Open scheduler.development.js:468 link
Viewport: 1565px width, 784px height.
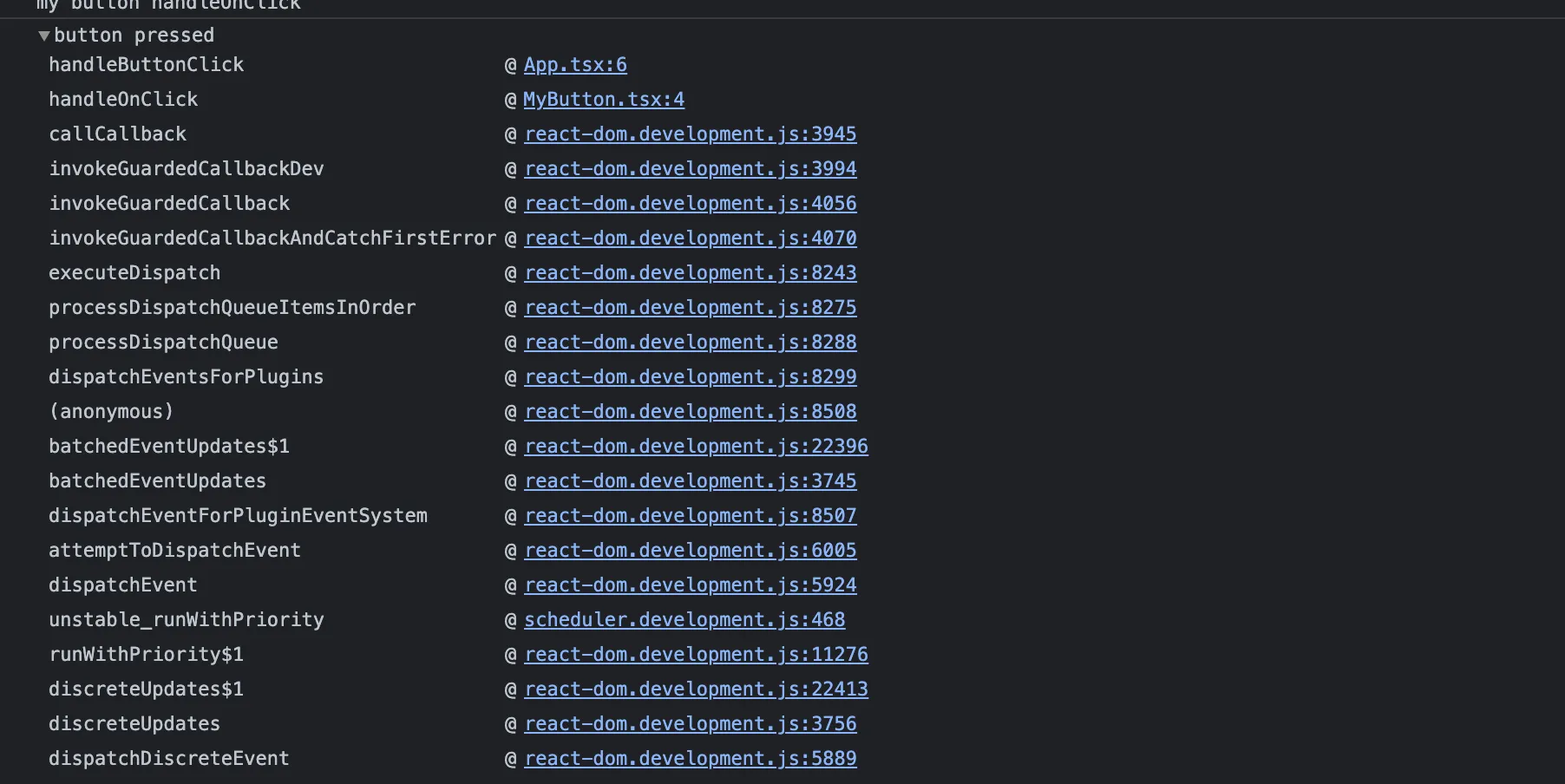[684, 620]
